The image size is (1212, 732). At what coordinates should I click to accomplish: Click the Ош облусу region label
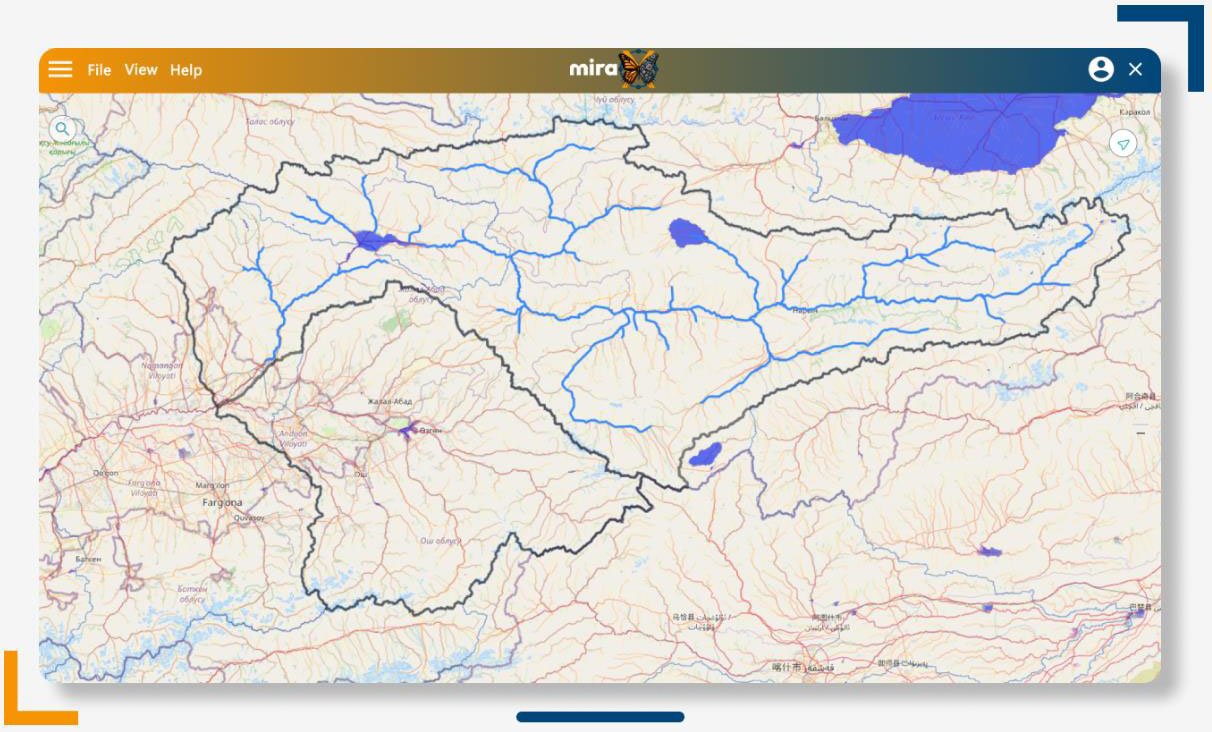click(x=441, y=541)
